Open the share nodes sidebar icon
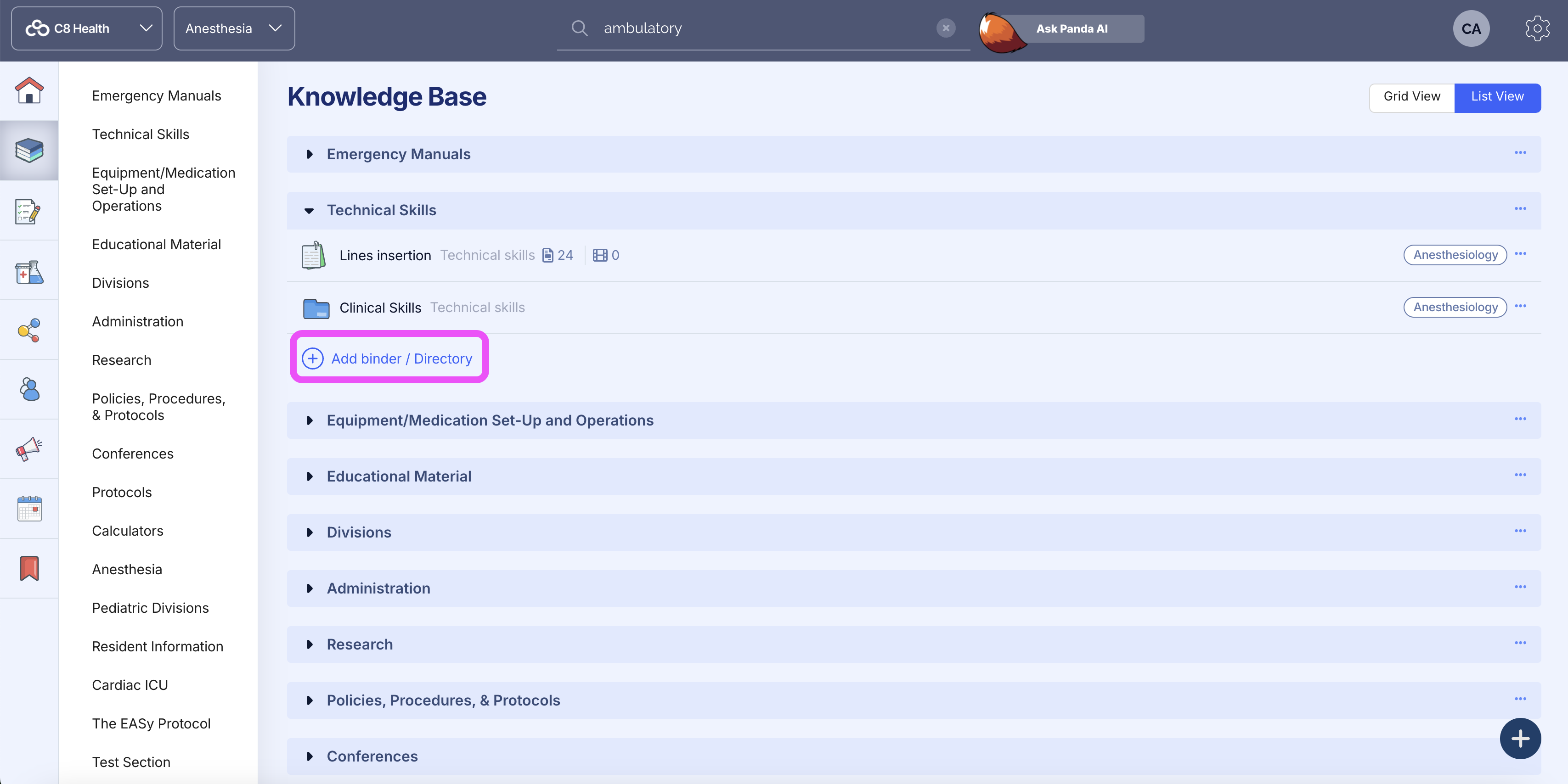 [x=29, y=330]
